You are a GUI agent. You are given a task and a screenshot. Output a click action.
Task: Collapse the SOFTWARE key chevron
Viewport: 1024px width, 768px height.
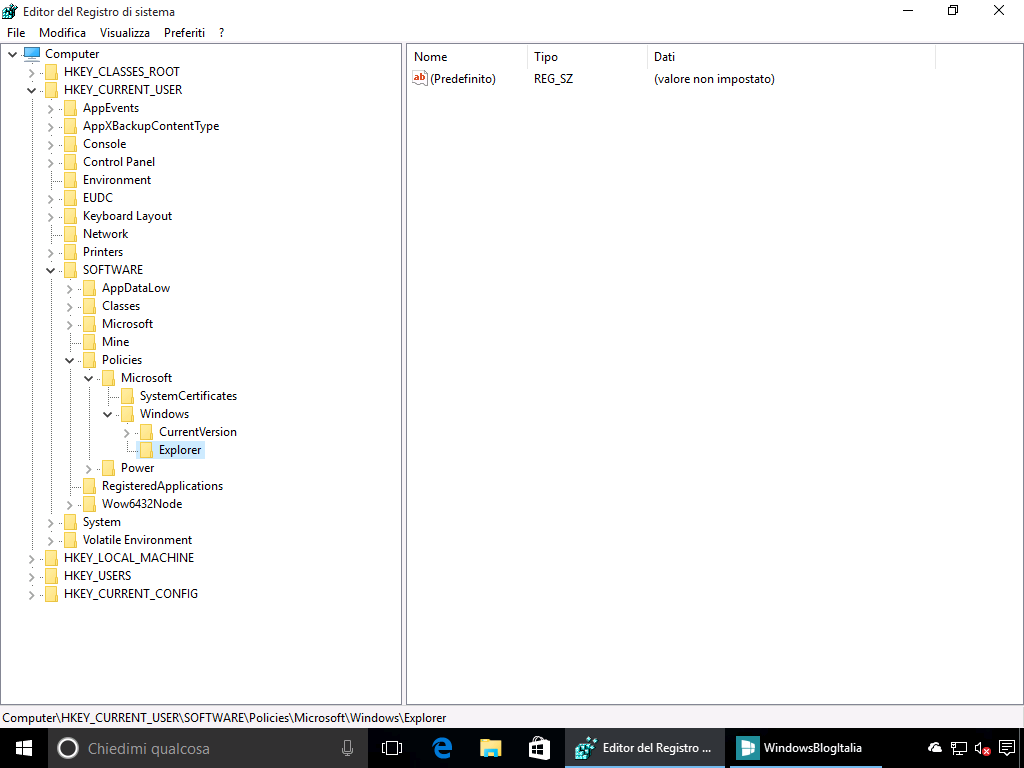[x=50, y=270]
